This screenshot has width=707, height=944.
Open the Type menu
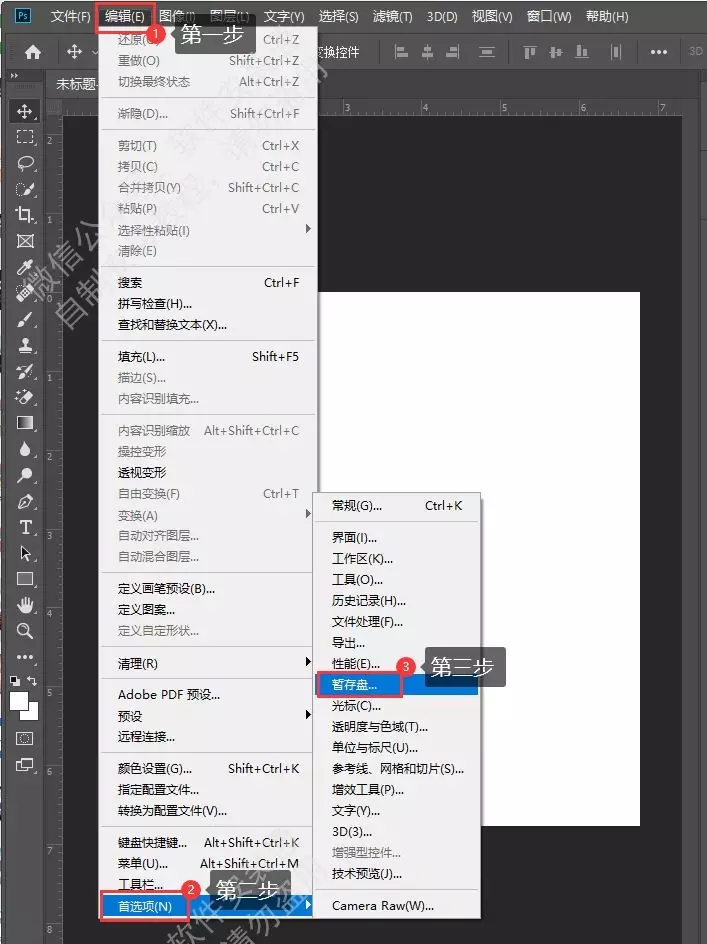click(284, 16)
